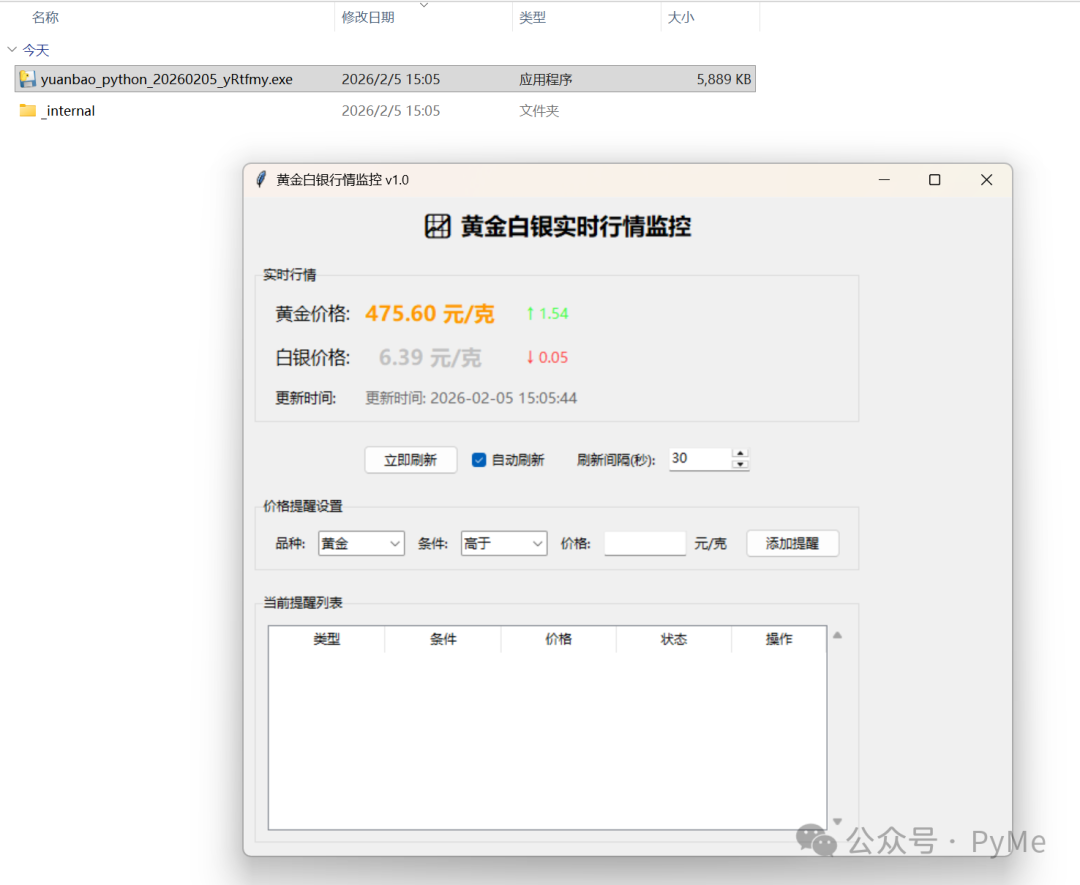
Task: Click the update time 2026-02-05 15:05:44
Action: point(503,398)
